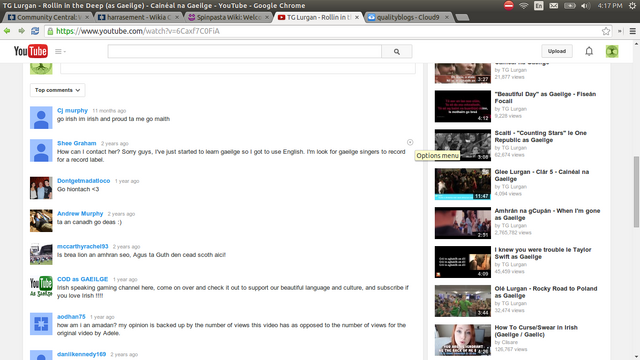Open Olé Lurgan Rocky Road to Poland
Viewport: 640px width, 360px height.
(546, 292)
